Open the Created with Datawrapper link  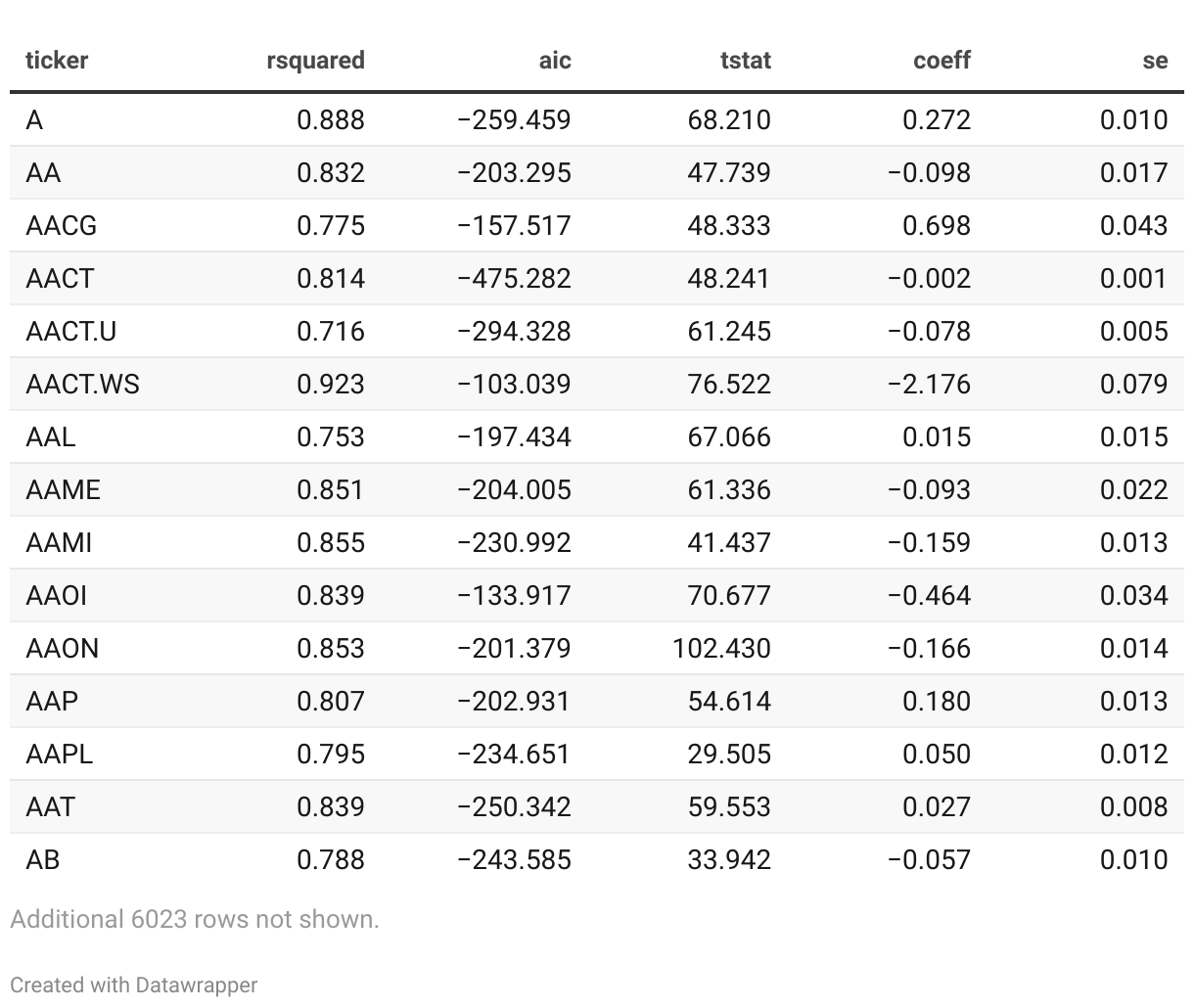(x=134, y=985)
